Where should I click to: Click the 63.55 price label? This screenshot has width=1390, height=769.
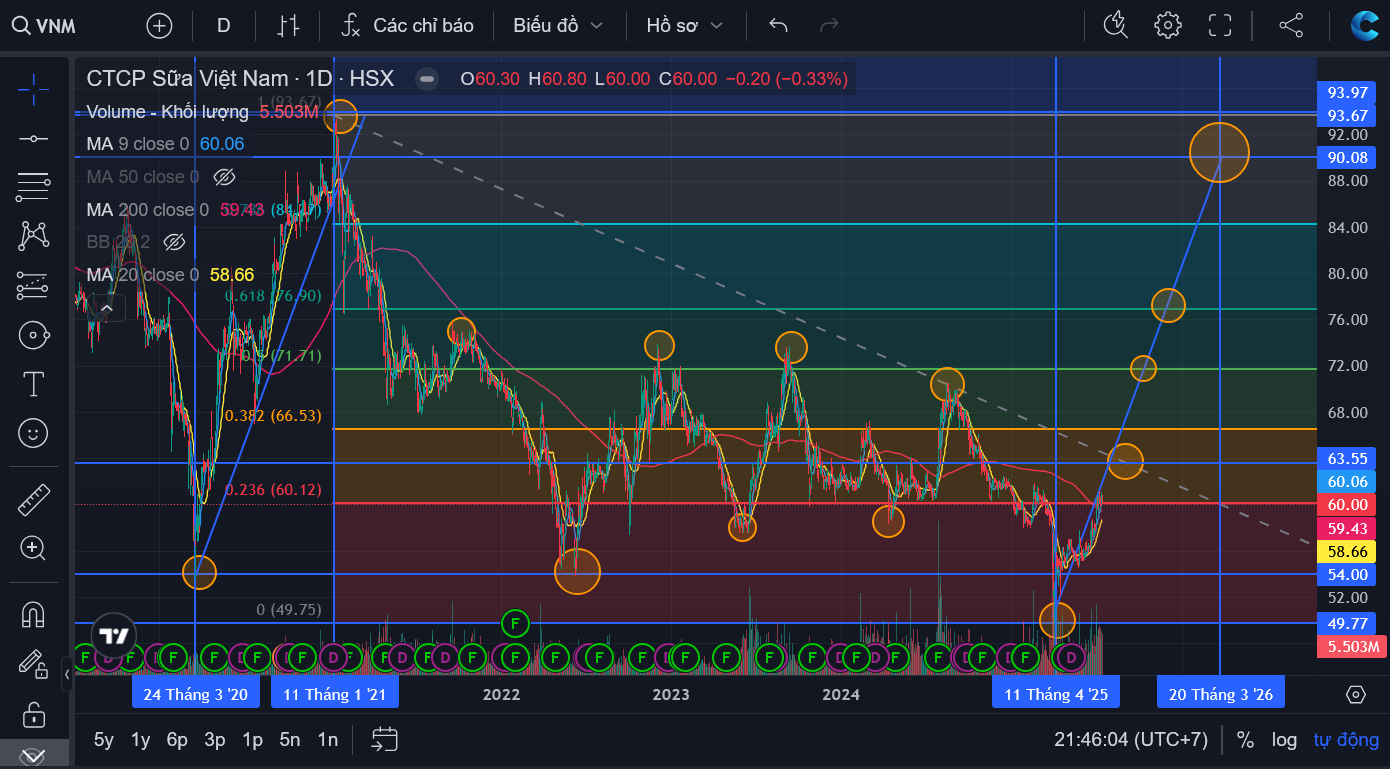coord(1347,459)
